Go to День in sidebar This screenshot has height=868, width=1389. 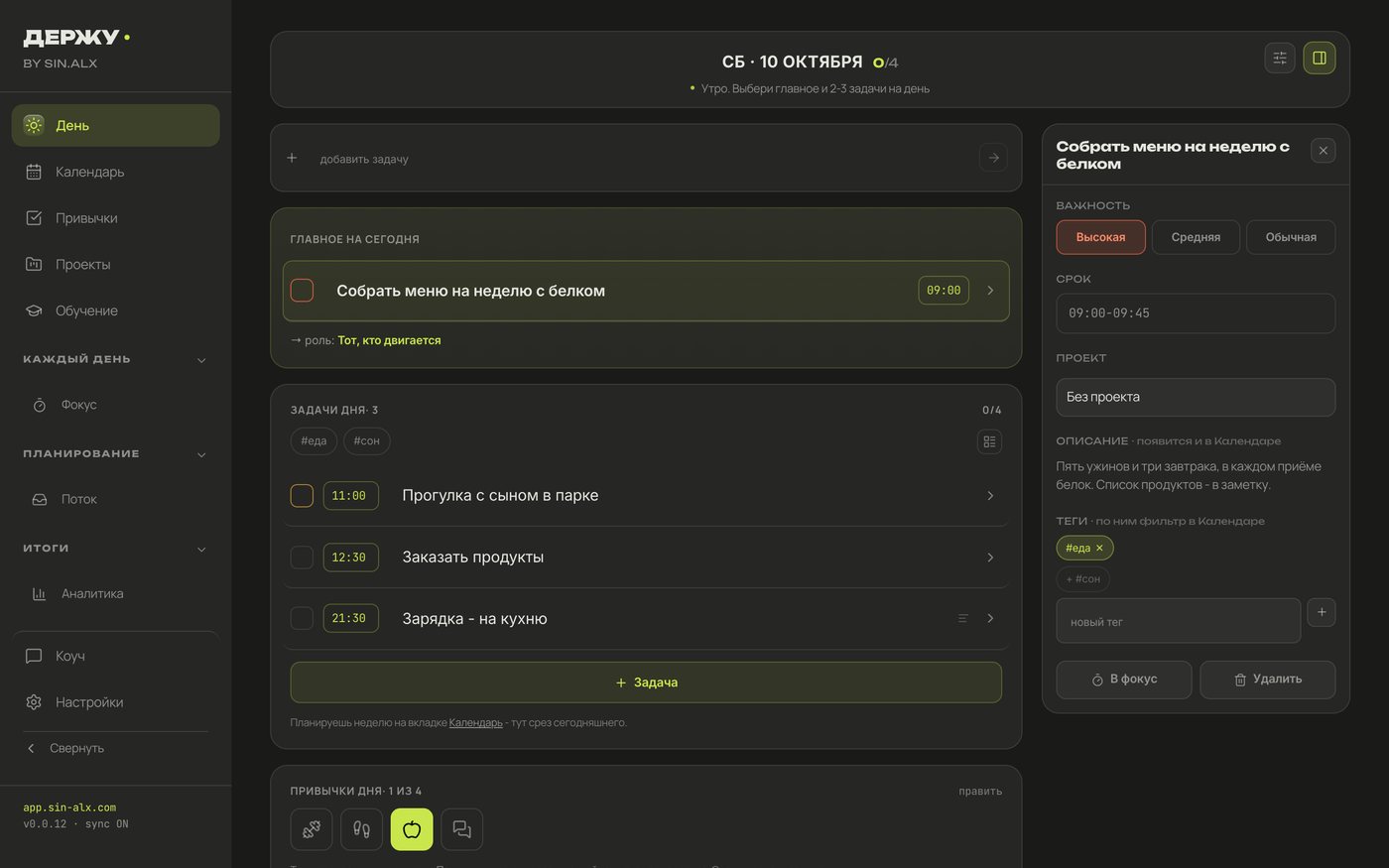[115, 125]
